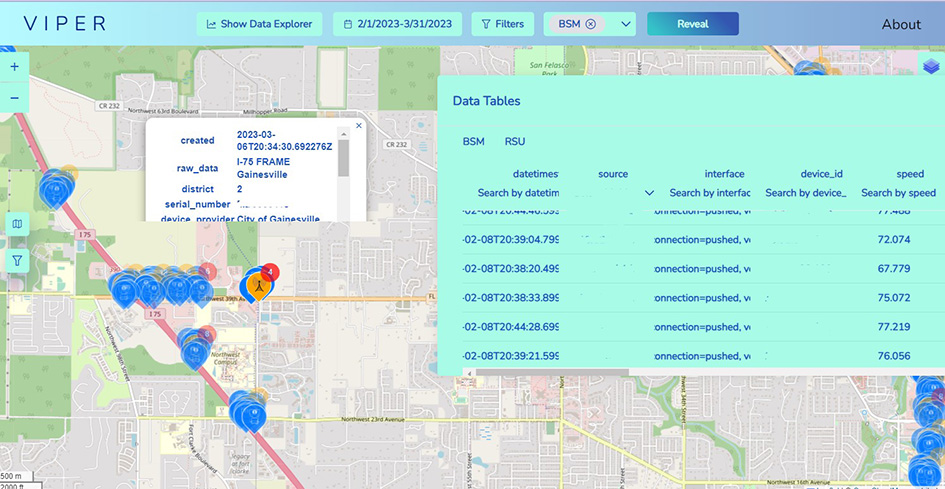Click the orange tower marker on map
The height and width of the screenshot is (489, 945).
click(257, 286)
